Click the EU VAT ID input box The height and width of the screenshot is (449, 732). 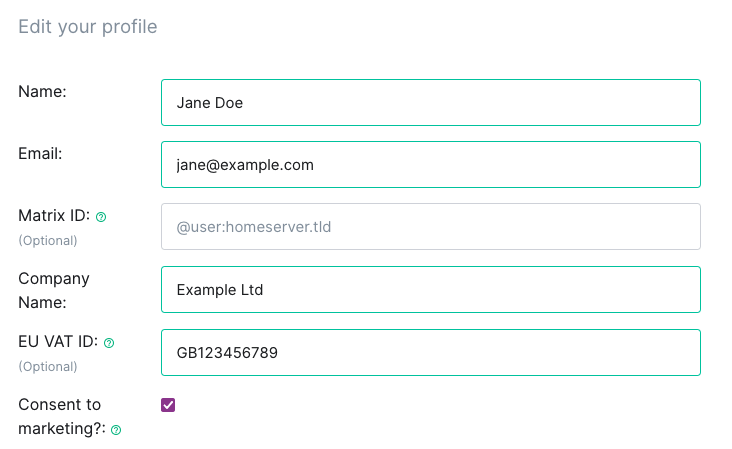[x=430, y=352]
